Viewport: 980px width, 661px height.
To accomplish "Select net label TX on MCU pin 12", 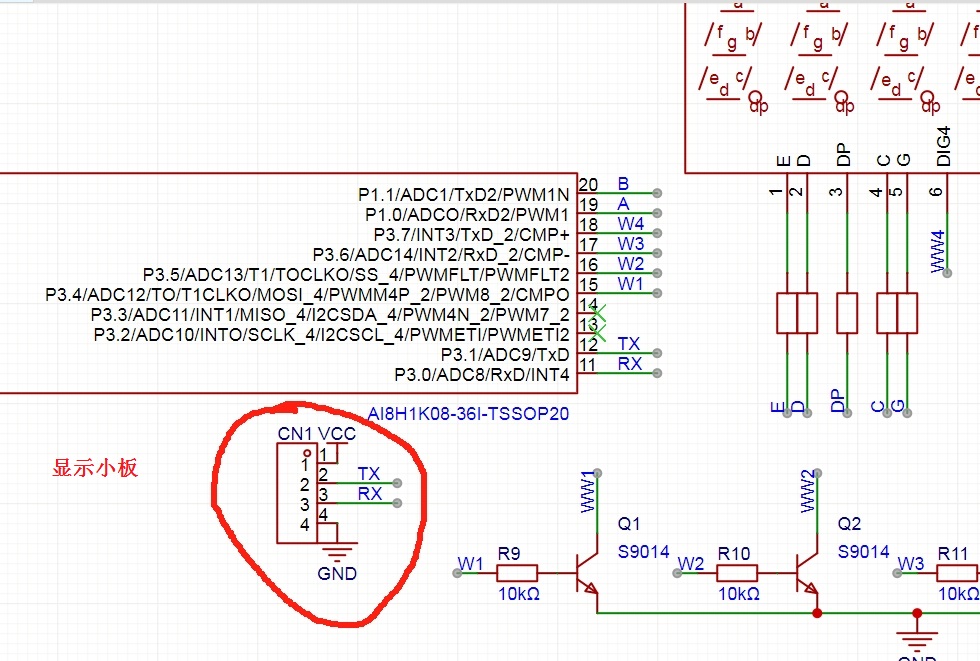I will pos(629,344).
